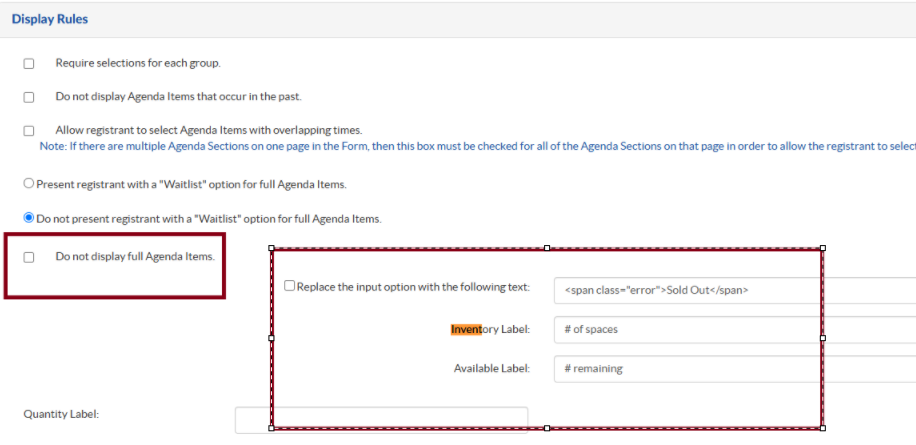Click the right-middle selection box handle

pyautogui.click(x=823, y=338)
